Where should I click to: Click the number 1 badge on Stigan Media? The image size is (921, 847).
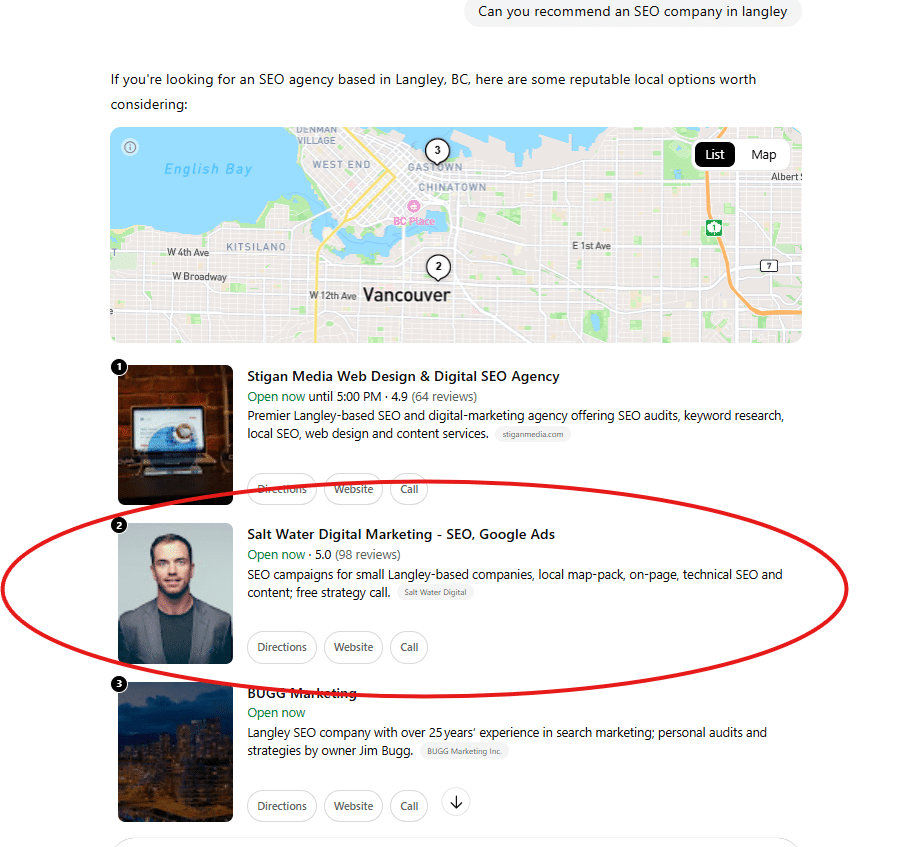tap(119, 367)
